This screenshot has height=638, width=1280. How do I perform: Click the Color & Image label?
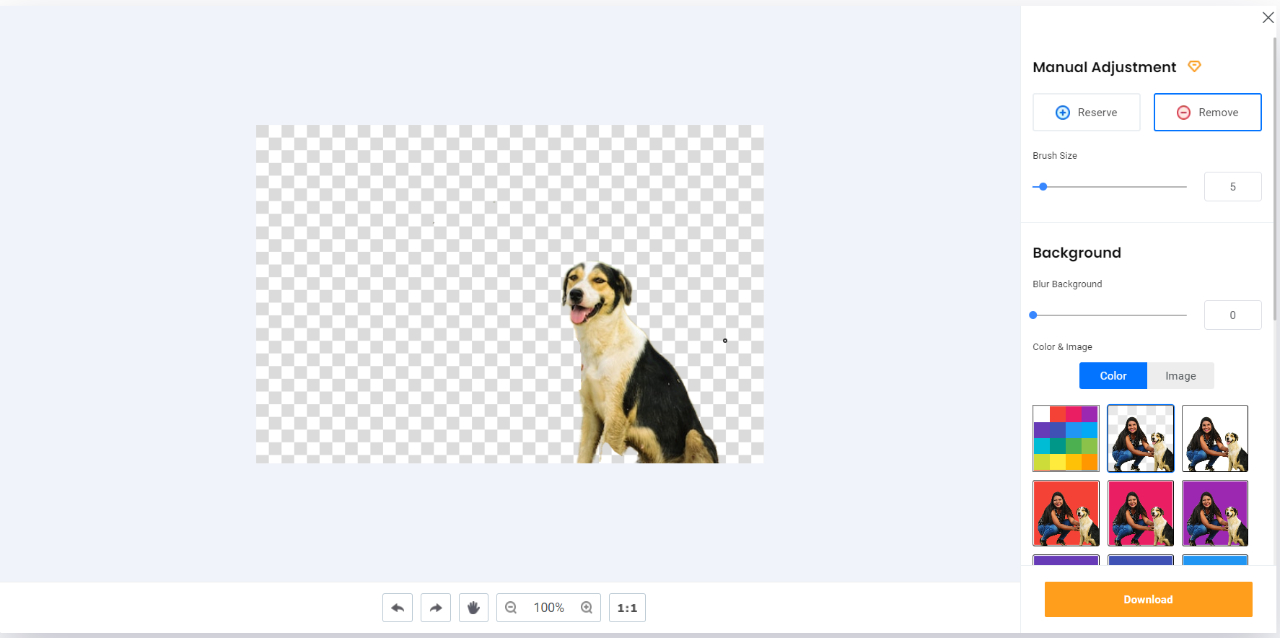coord(1062,347)
